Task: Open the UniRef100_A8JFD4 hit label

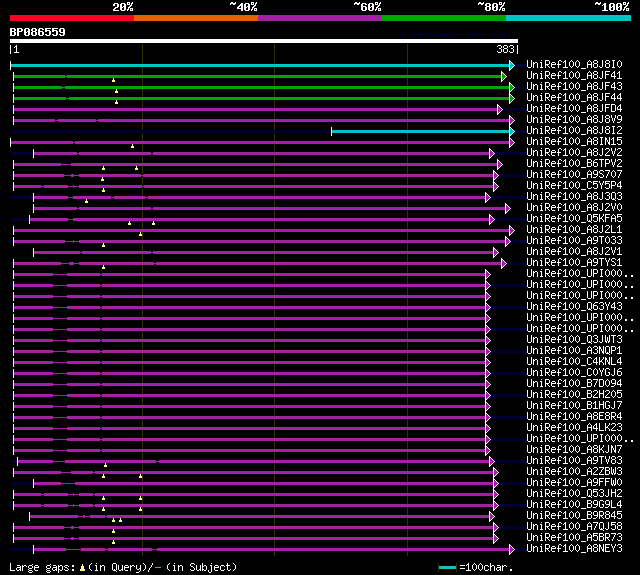Action: point(574,109)
